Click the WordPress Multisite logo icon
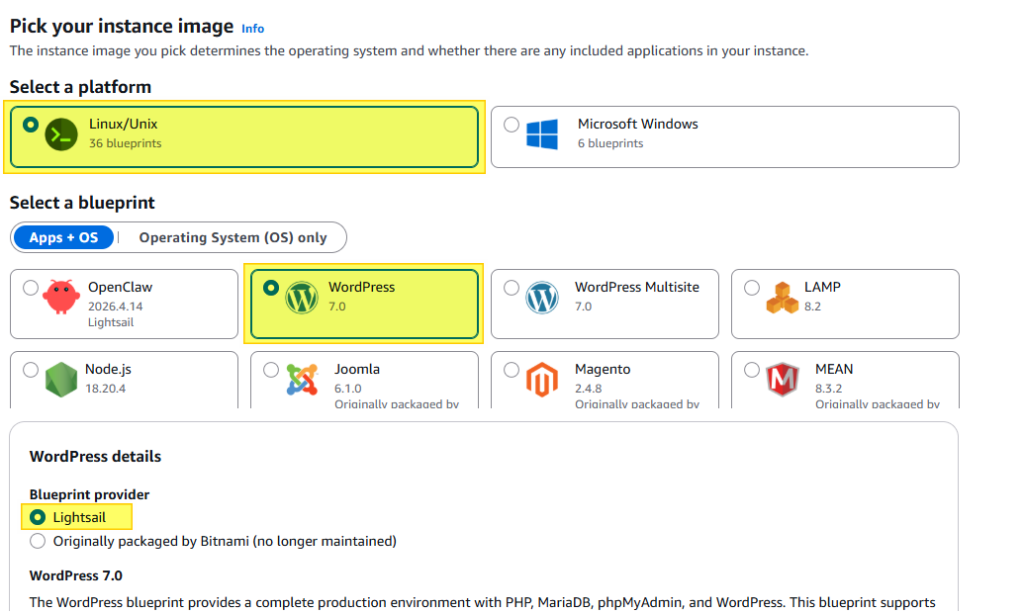This screenshot has width=1024, height=614. (x=542, y=298)
